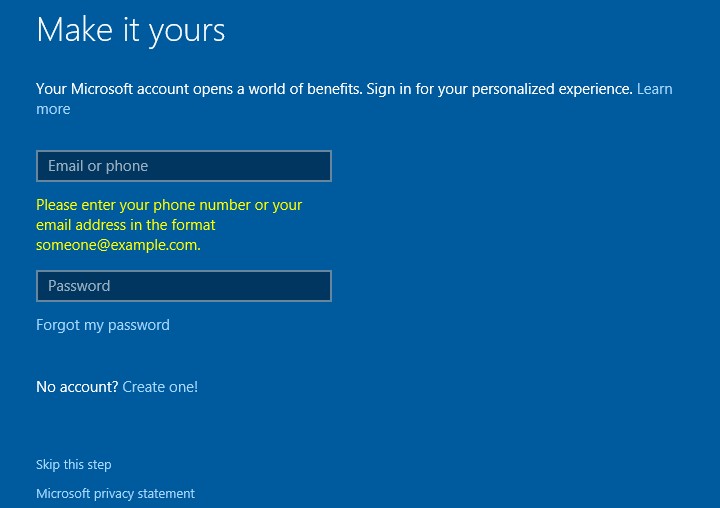Click the No account? label text
Viewport: 720px width, 508px height.
[x=77, y=387]
